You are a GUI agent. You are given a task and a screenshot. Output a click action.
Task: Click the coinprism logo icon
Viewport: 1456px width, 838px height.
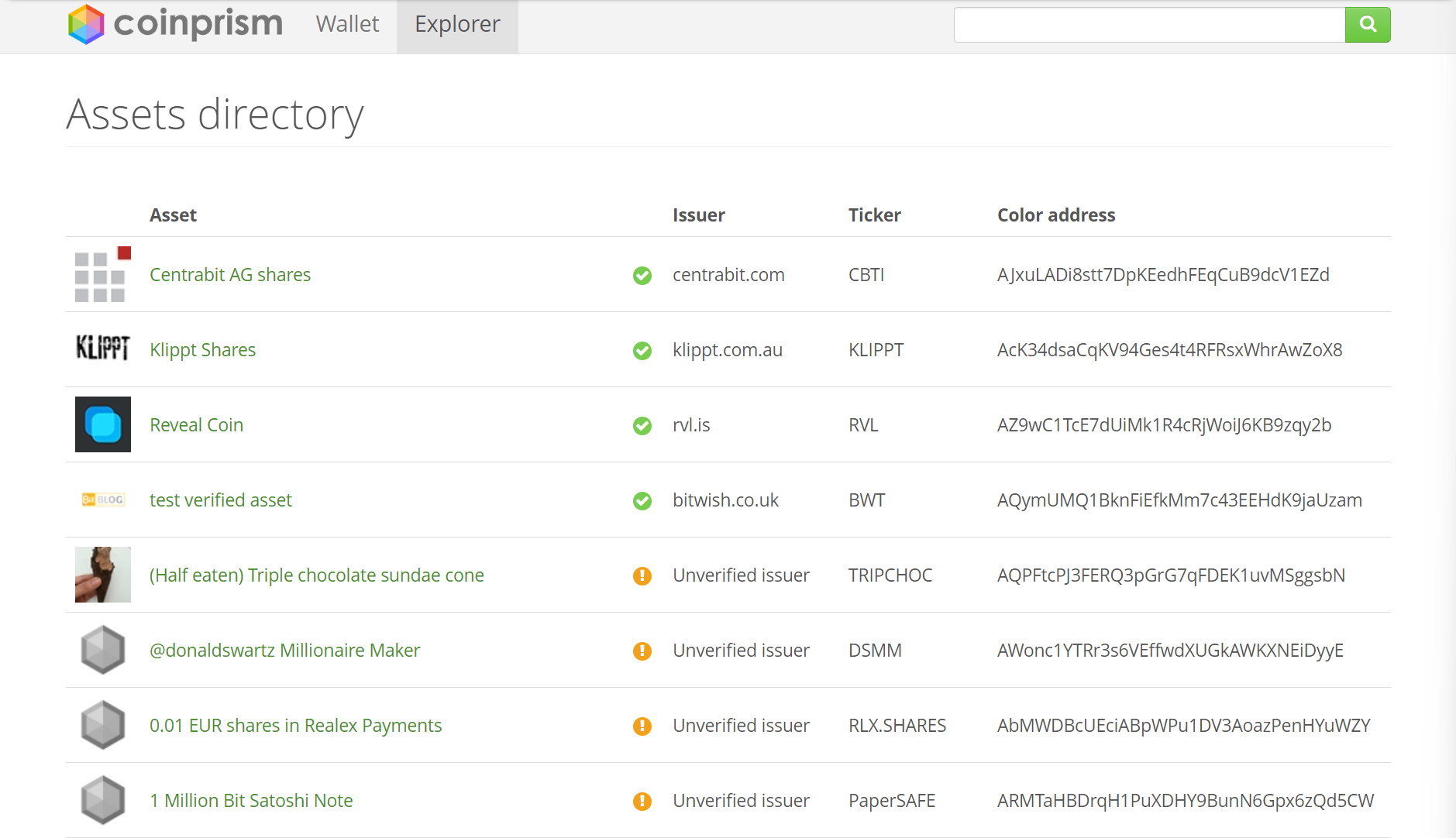pos(86,24)
